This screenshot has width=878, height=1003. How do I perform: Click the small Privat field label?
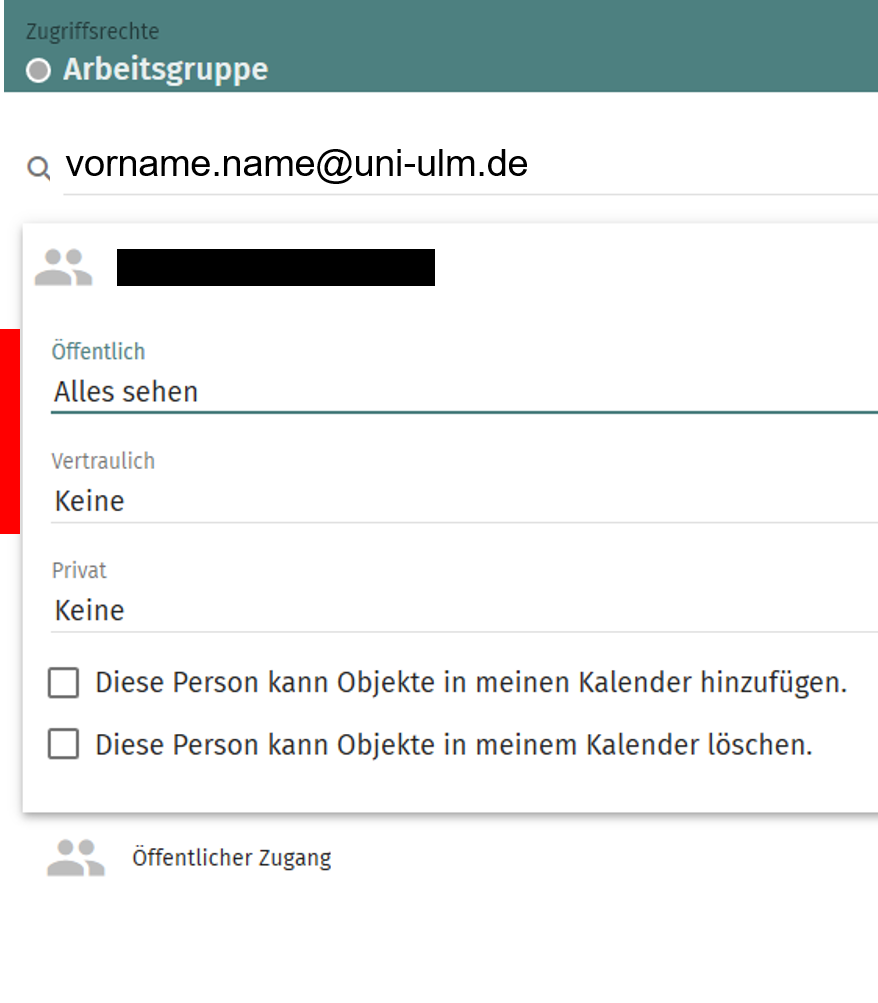coord(79,570)
